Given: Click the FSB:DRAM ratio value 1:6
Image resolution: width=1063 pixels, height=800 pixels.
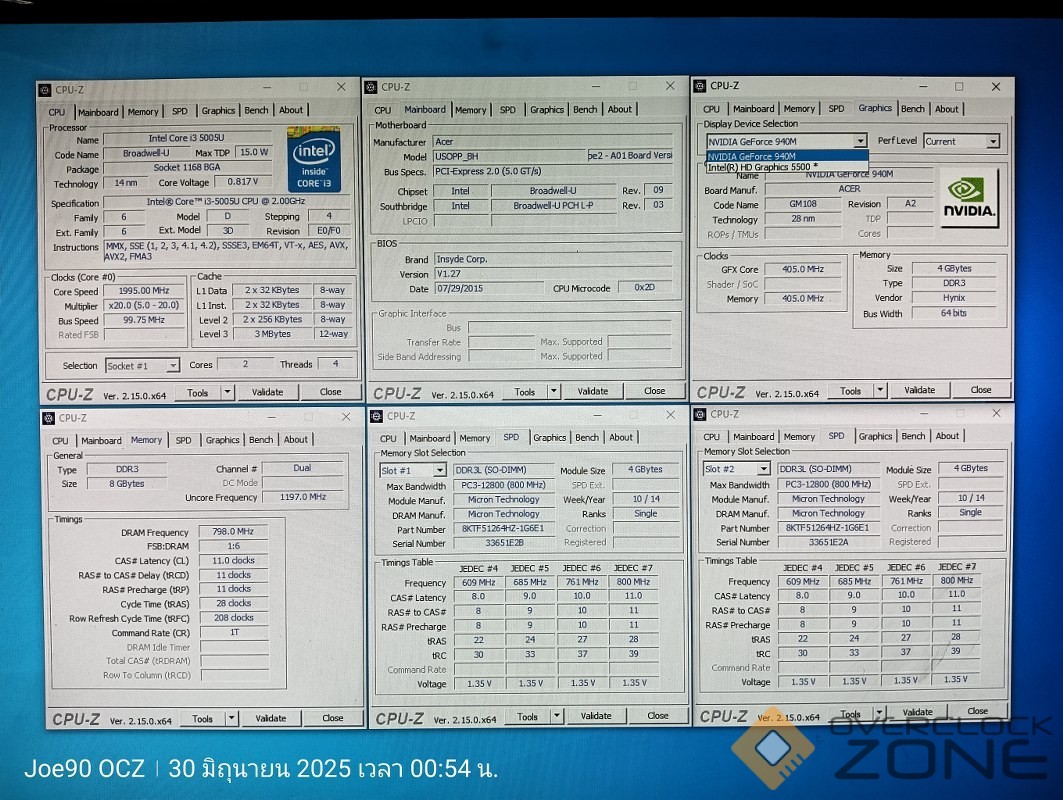Looking at the screenshot, I should 233,546.
